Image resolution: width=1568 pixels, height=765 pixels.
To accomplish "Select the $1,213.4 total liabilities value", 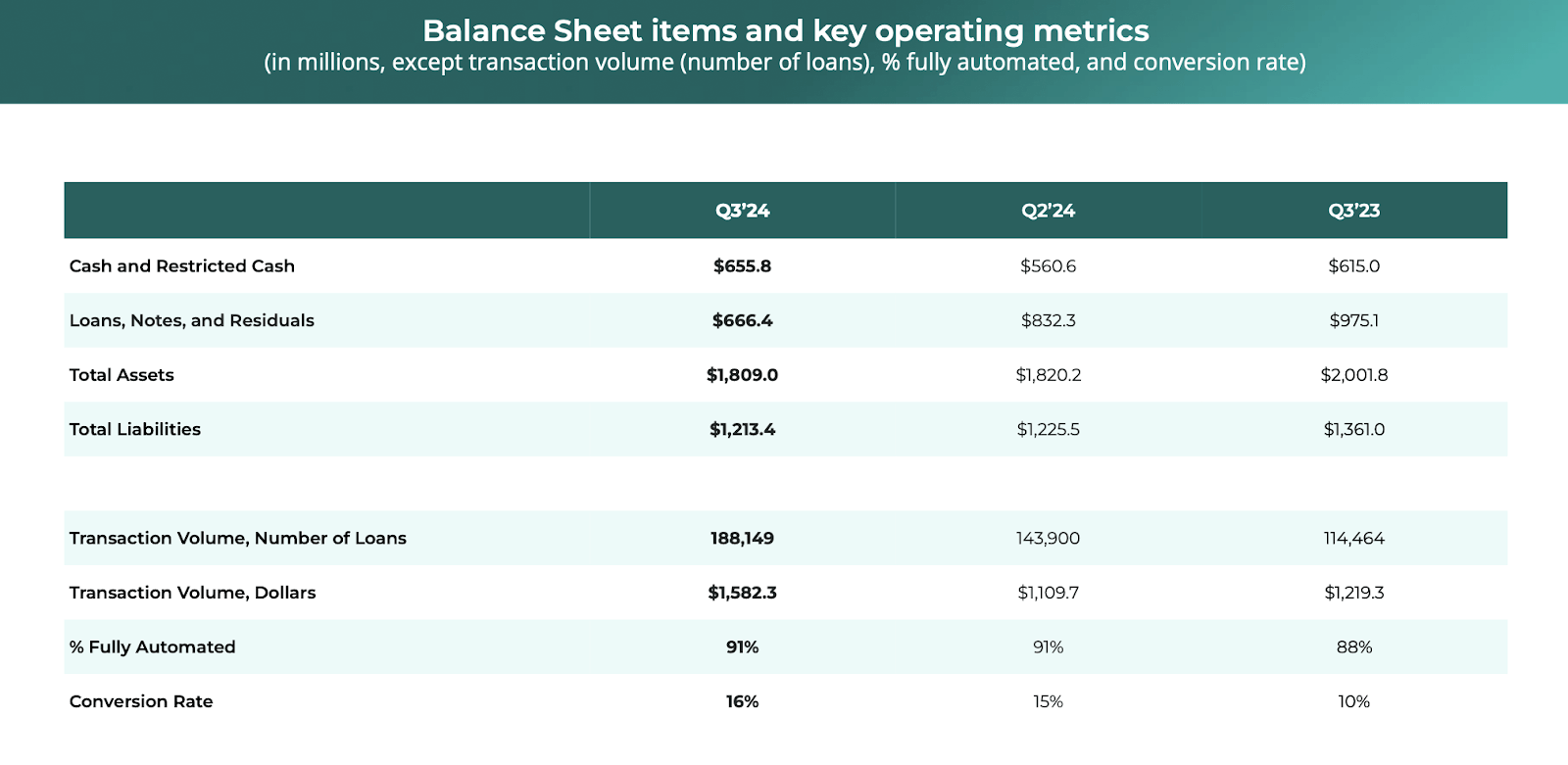I will (x=742, y=429).
